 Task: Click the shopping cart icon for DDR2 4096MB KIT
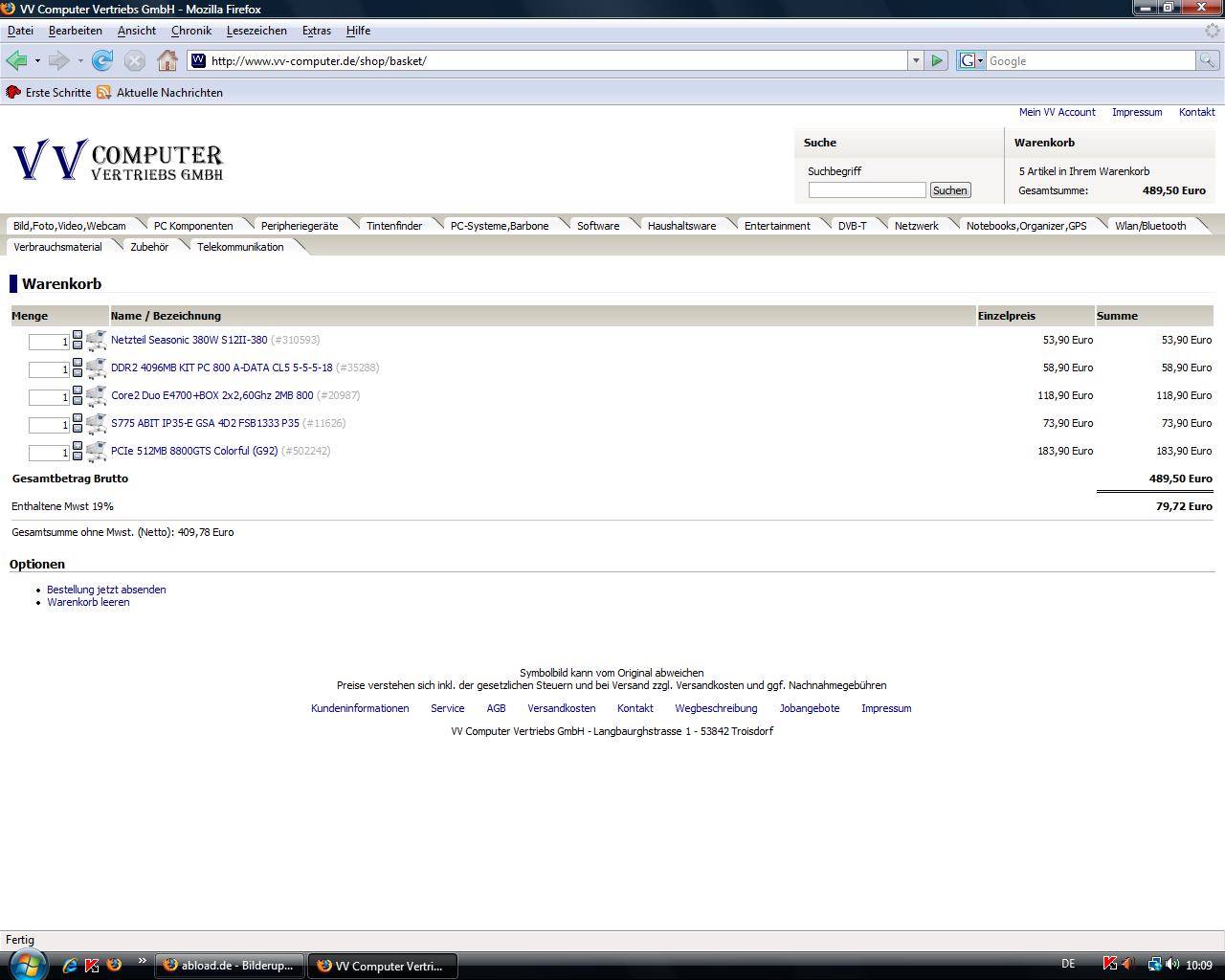coord(96,367)
